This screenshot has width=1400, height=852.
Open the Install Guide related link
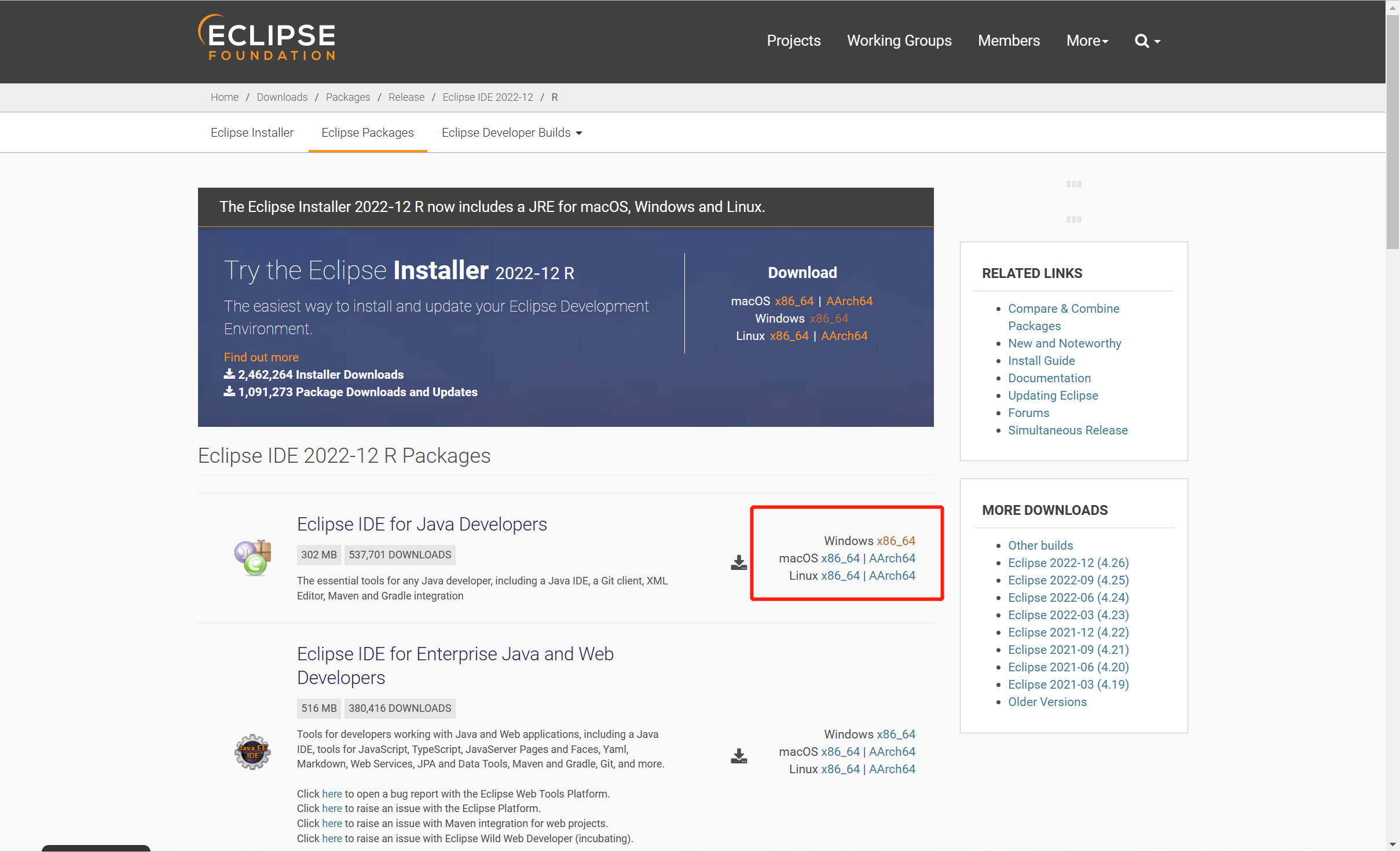1041,360
